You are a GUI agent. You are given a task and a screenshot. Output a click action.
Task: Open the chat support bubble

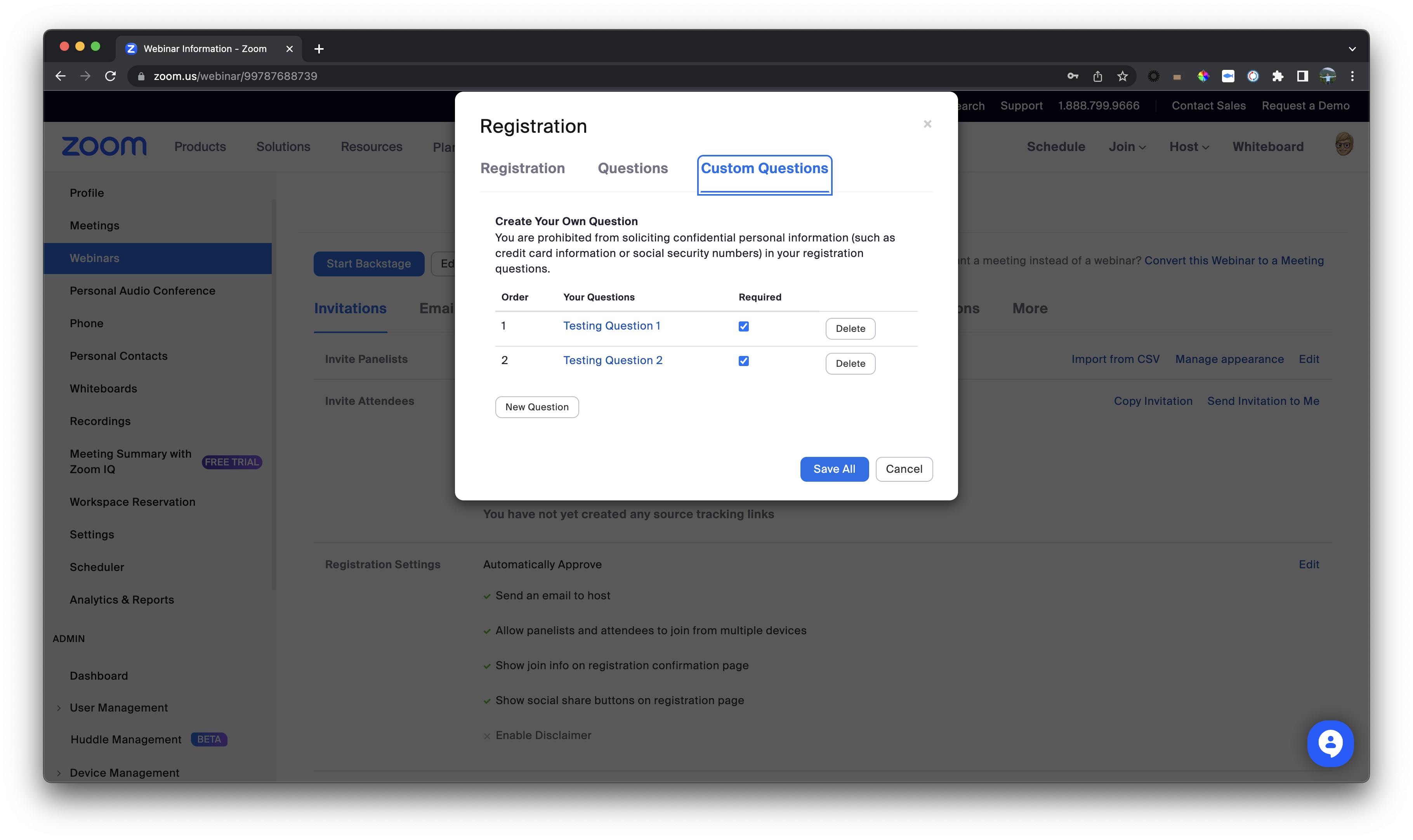(x=1330, y=743)
